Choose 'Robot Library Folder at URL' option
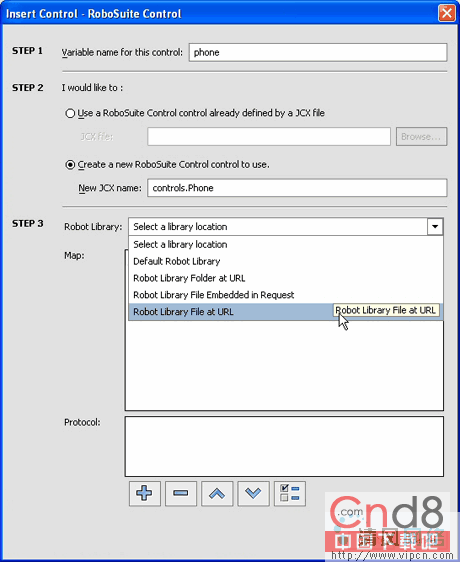The width and height of the screenshot is (460, 562). pos(286,278)
